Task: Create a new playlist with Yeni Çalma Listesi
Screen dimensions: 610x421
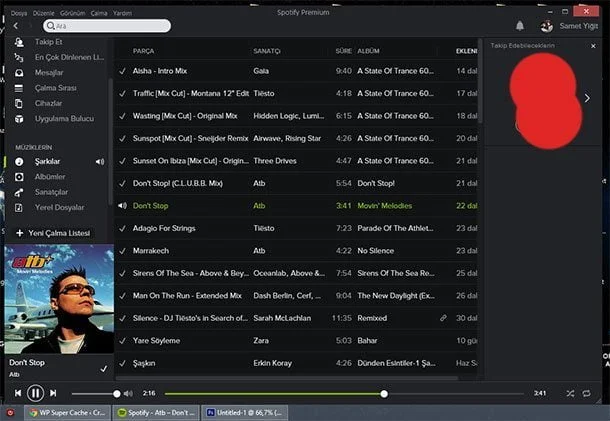Action: click(53, 233)
